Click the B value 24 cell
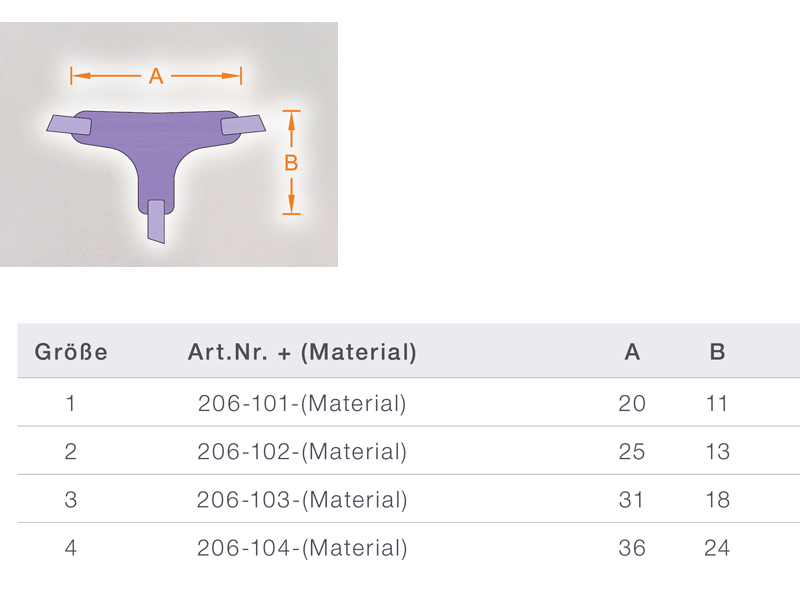 (717, 548)
